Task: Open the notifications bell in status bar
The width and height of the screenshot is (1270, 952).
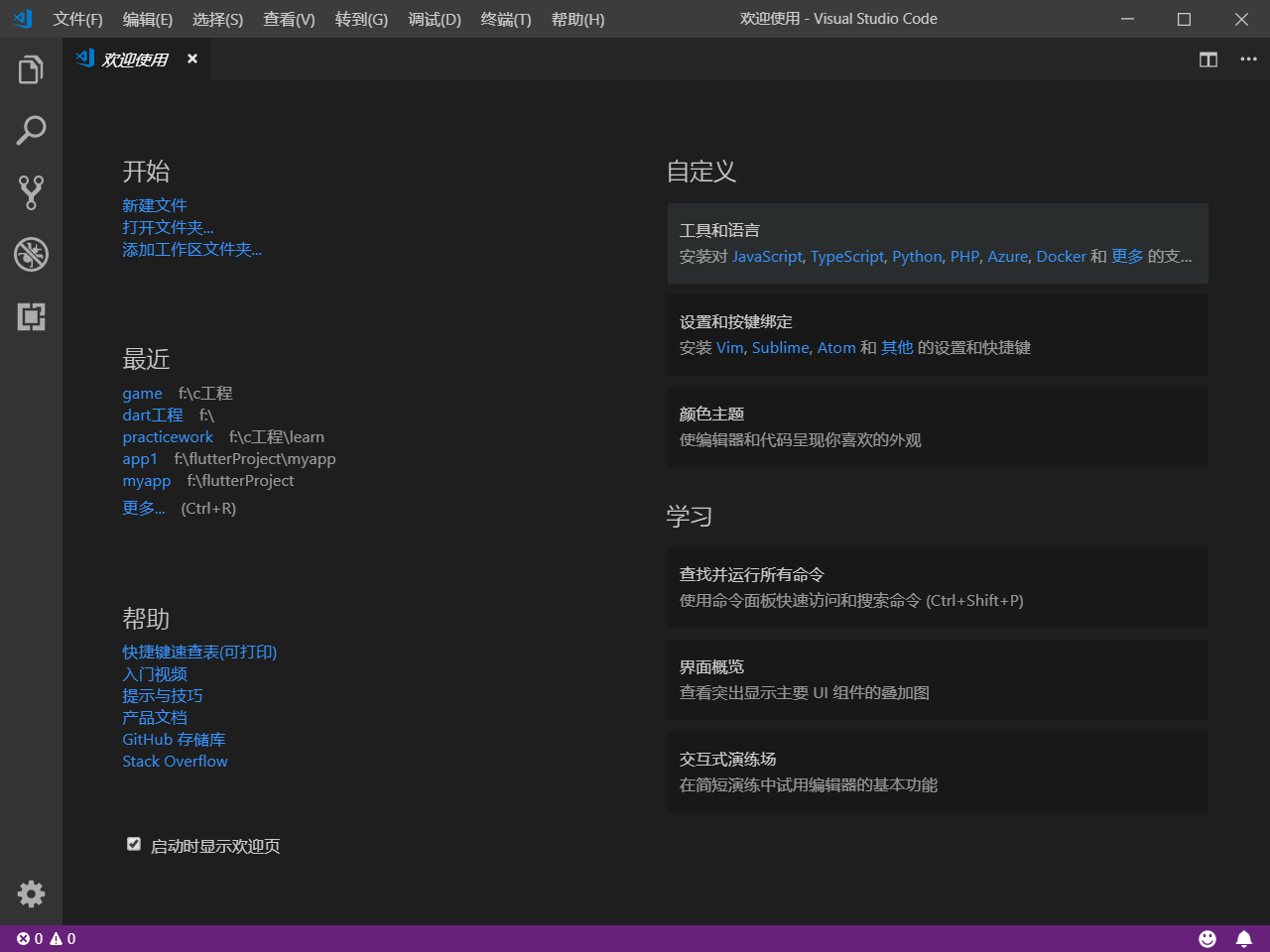Action: [x=1243, y=938]
